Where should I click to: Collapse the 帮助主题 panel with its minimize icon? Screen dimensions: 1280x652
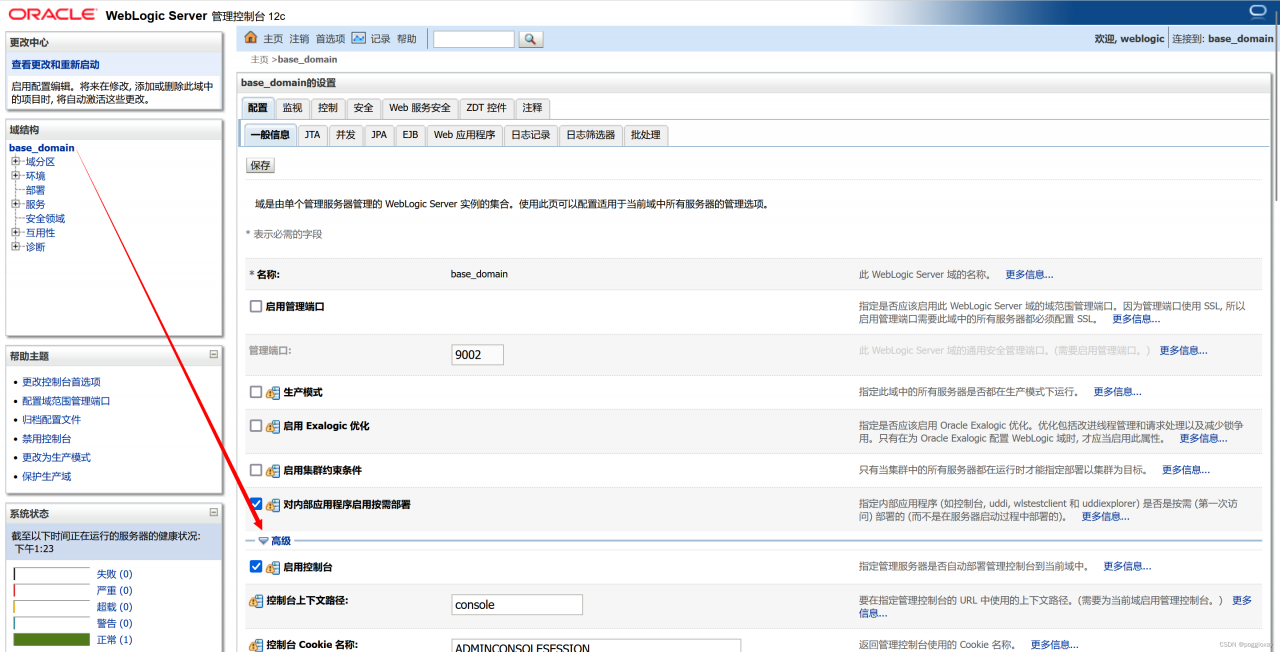pyautogui.click(x=214, y=355)
